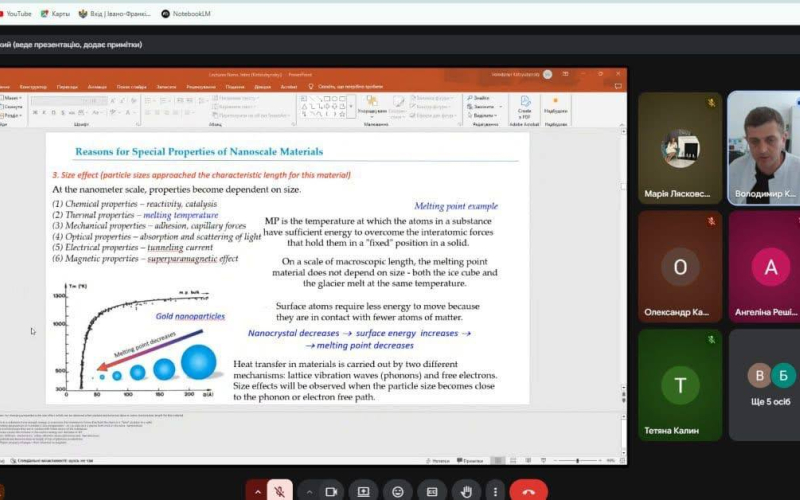
Task: Toggle Underline in PowerPoint font group
Action: point(54,112)
